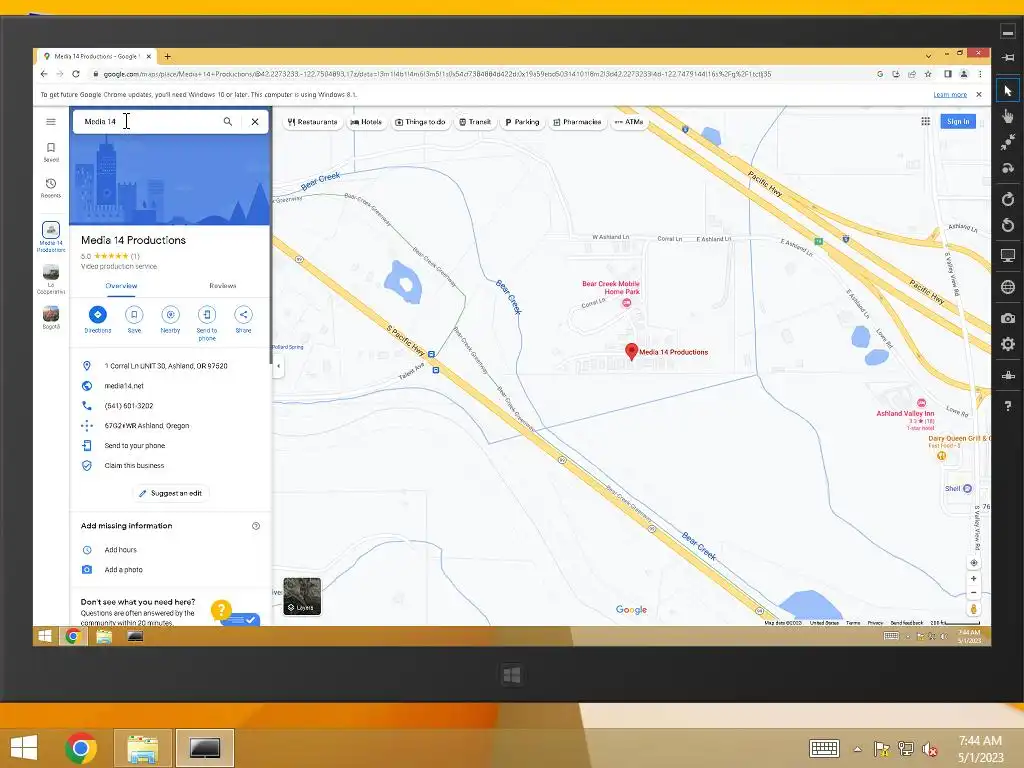Filter map by Things to do chip
The image size is (1024, 768).
tap(420, 122)
